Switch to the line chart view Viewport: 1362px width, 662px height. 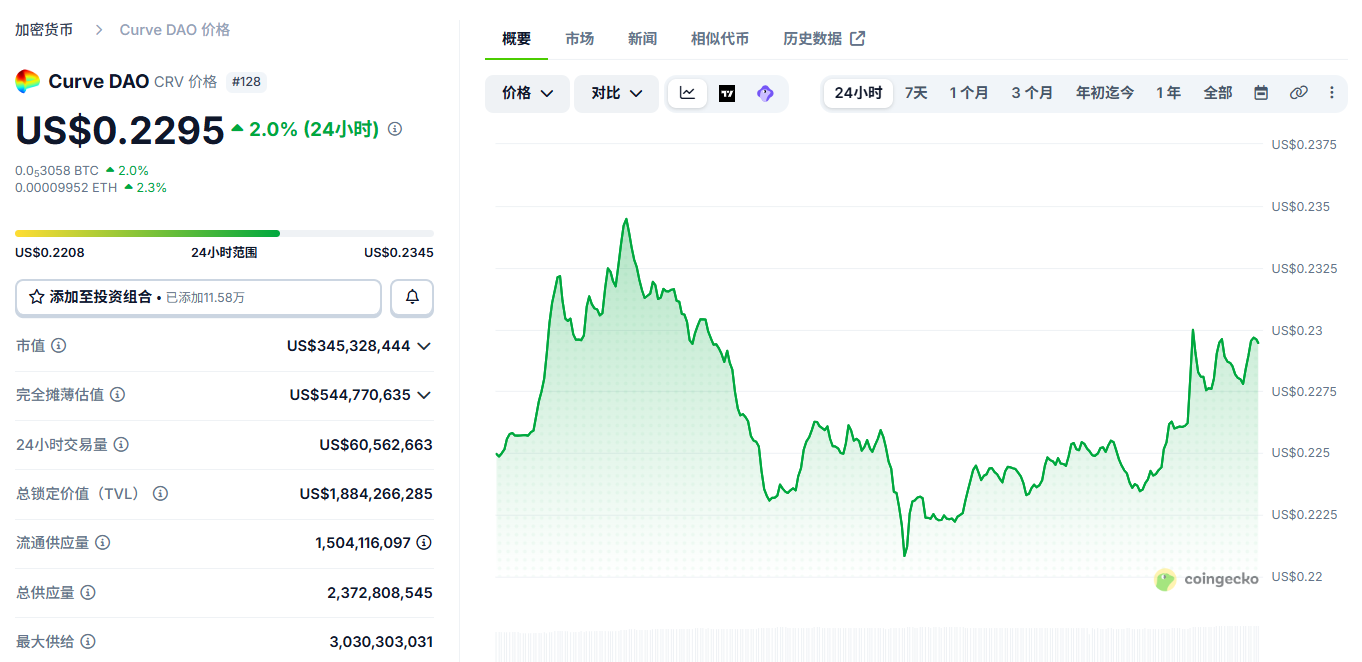coord(688,93)
